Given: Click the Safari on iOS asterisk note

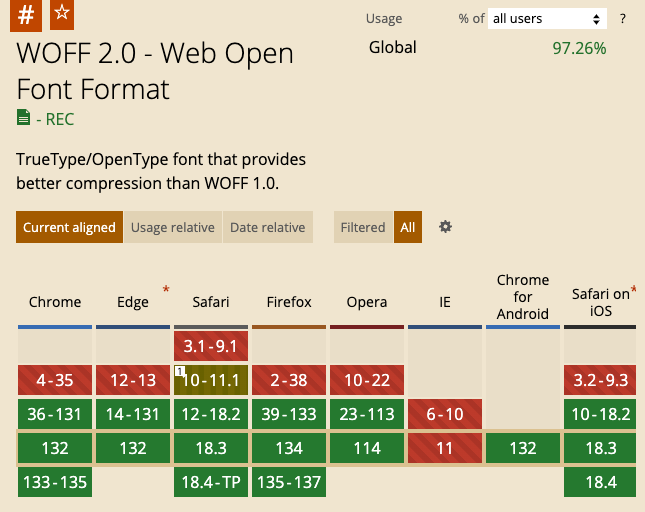Looking at the screenshot, I should point(633,290).
